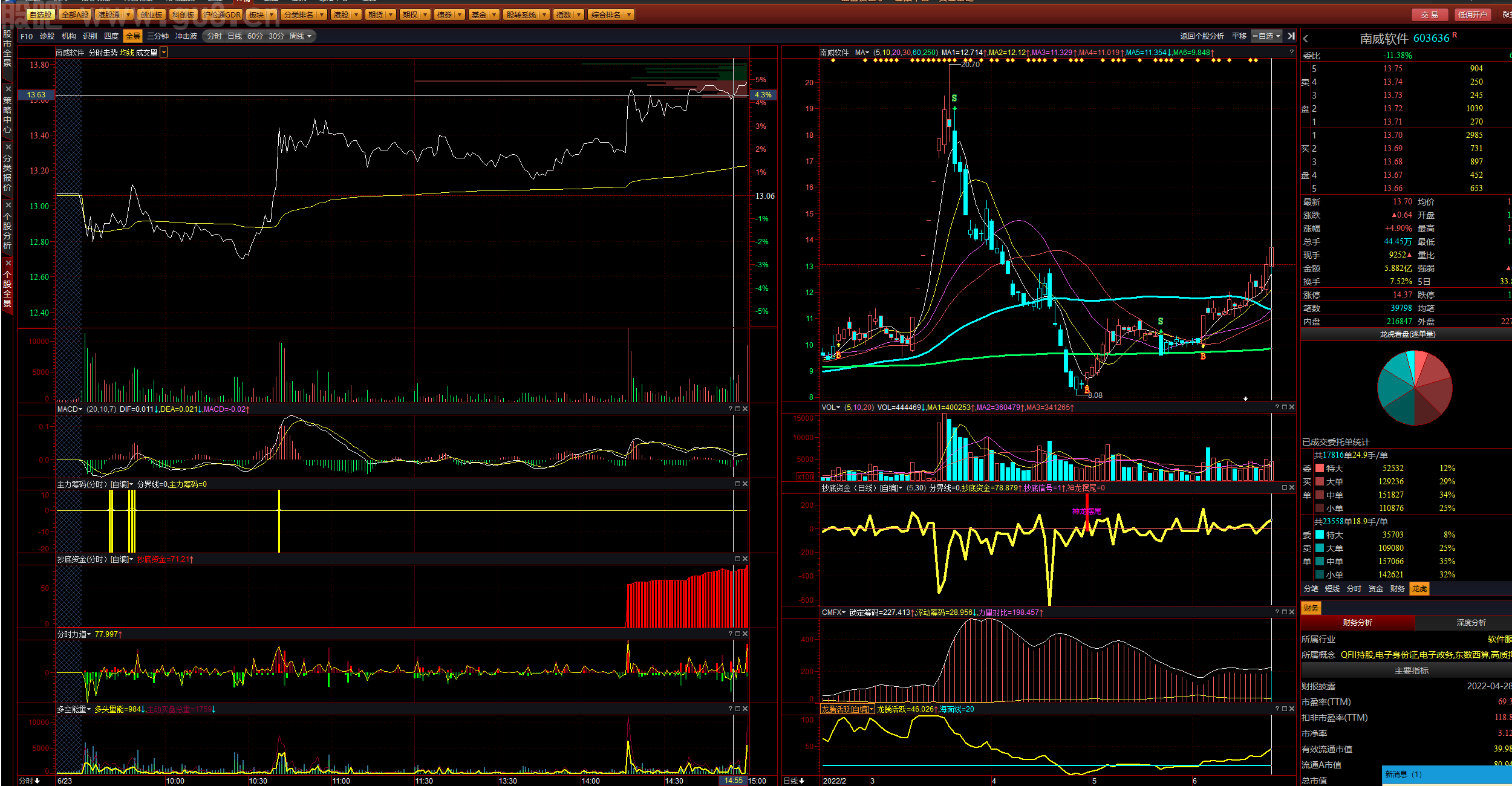Screen dimensions: 1512x786
Task: Close the 分类报价 sidebar tab
Action: pyautogui.click(x=8, y=147)
